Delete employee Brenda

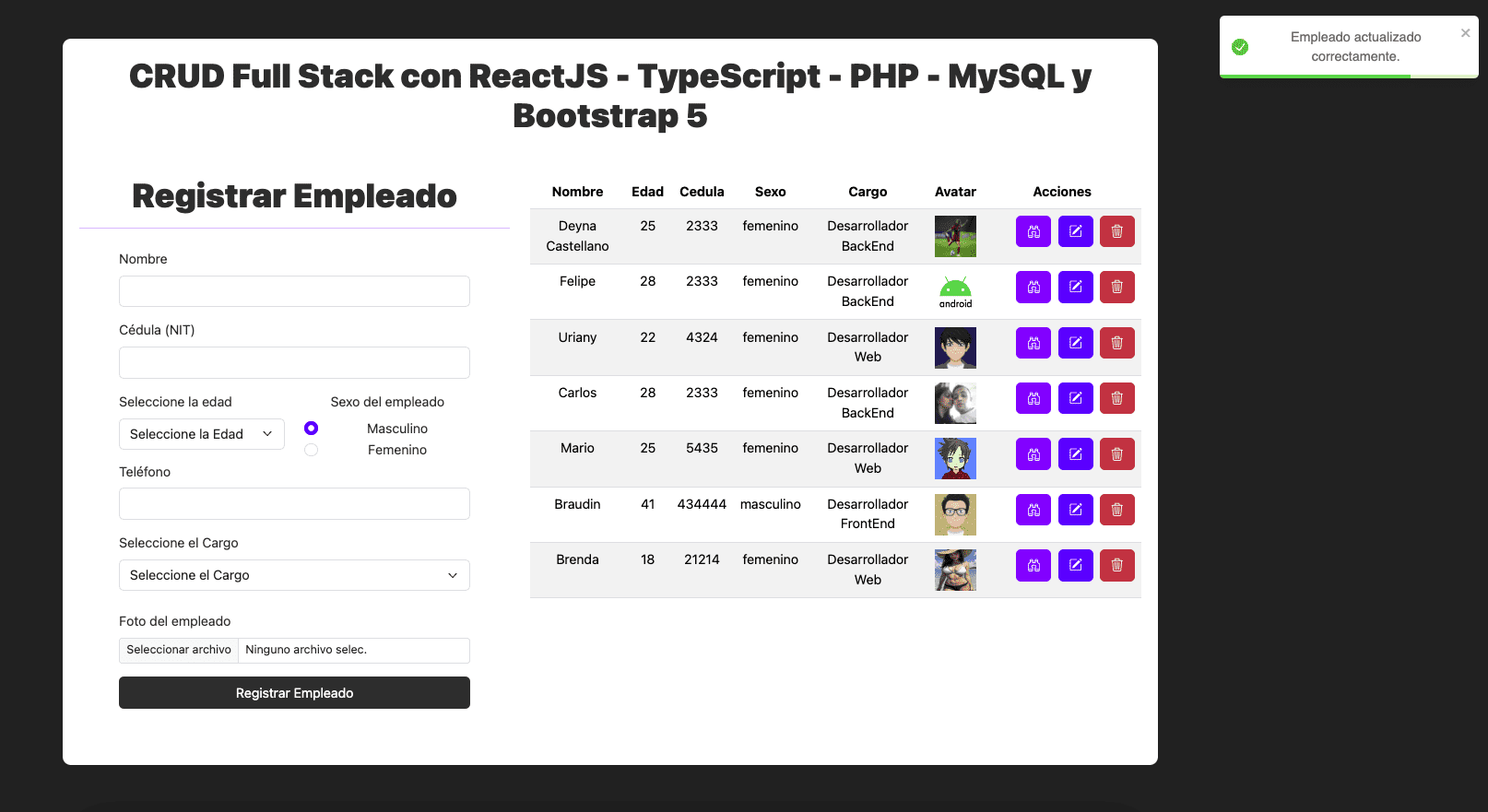[x=1117, y=565]
